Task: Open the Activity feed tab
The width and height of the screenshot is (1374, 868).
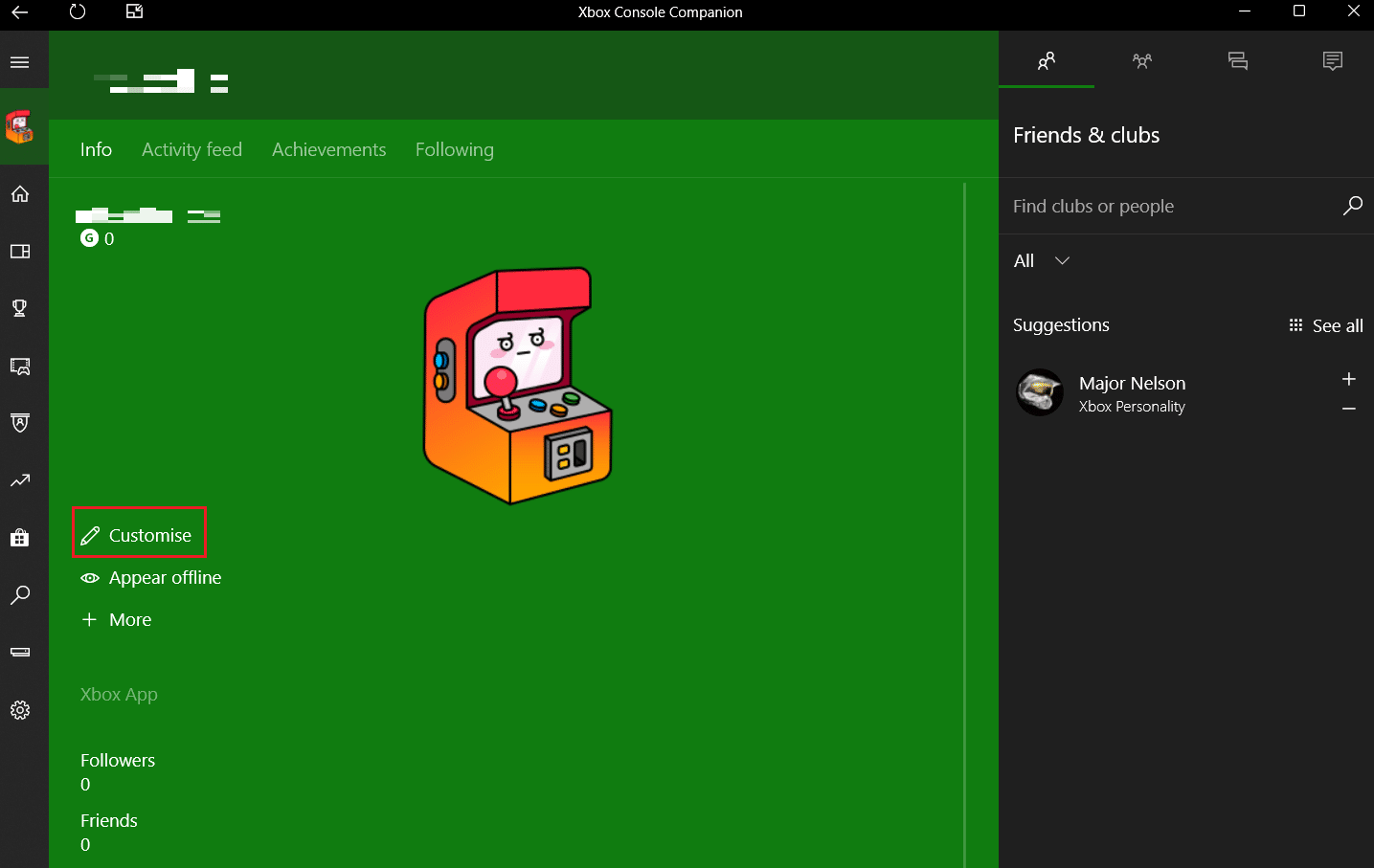Action: tap(191, 149)
